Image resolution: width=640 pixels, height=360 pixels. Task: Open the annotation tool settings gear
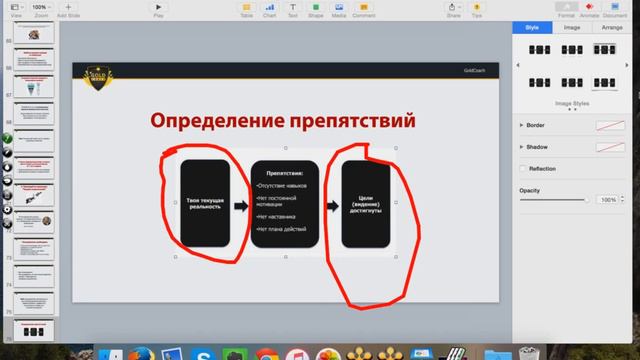[x=7, y=209]
